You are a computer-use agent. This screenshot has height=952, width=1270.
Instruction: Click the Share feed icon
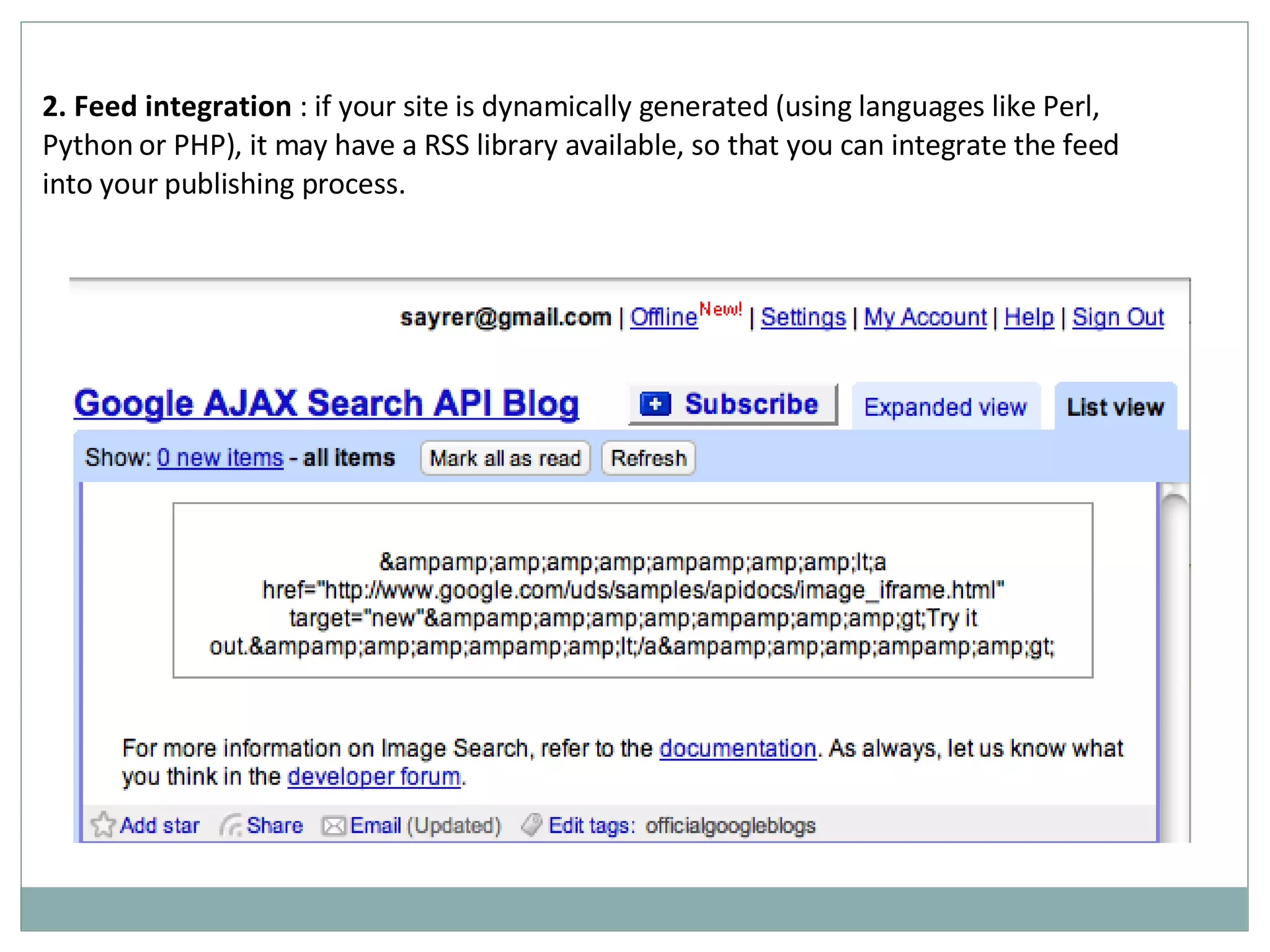point(231,826)
